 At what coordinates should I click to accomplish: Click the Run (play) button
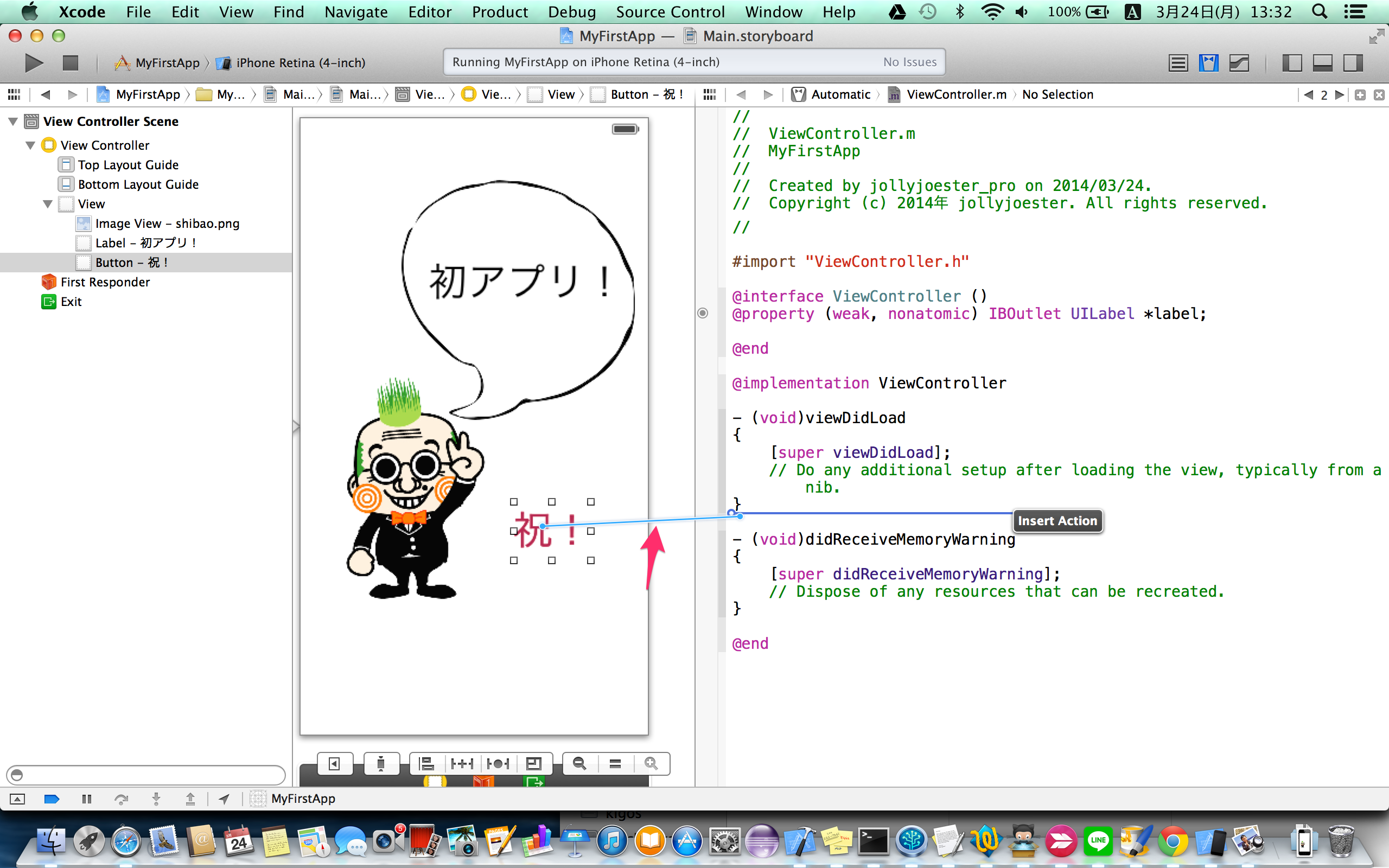[34, 62]
